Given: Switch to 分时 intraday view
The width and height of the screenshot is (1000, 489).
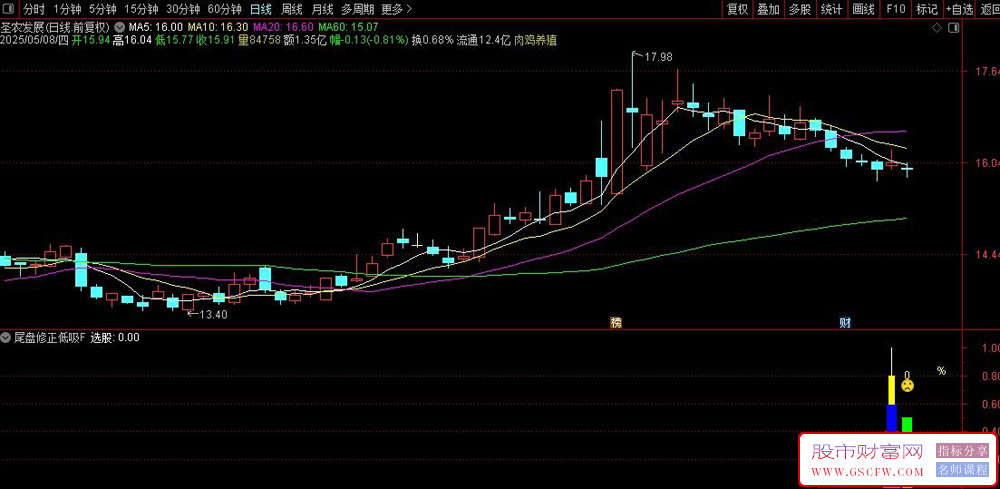Looking at the screenshot, I should tap(34, 9).
